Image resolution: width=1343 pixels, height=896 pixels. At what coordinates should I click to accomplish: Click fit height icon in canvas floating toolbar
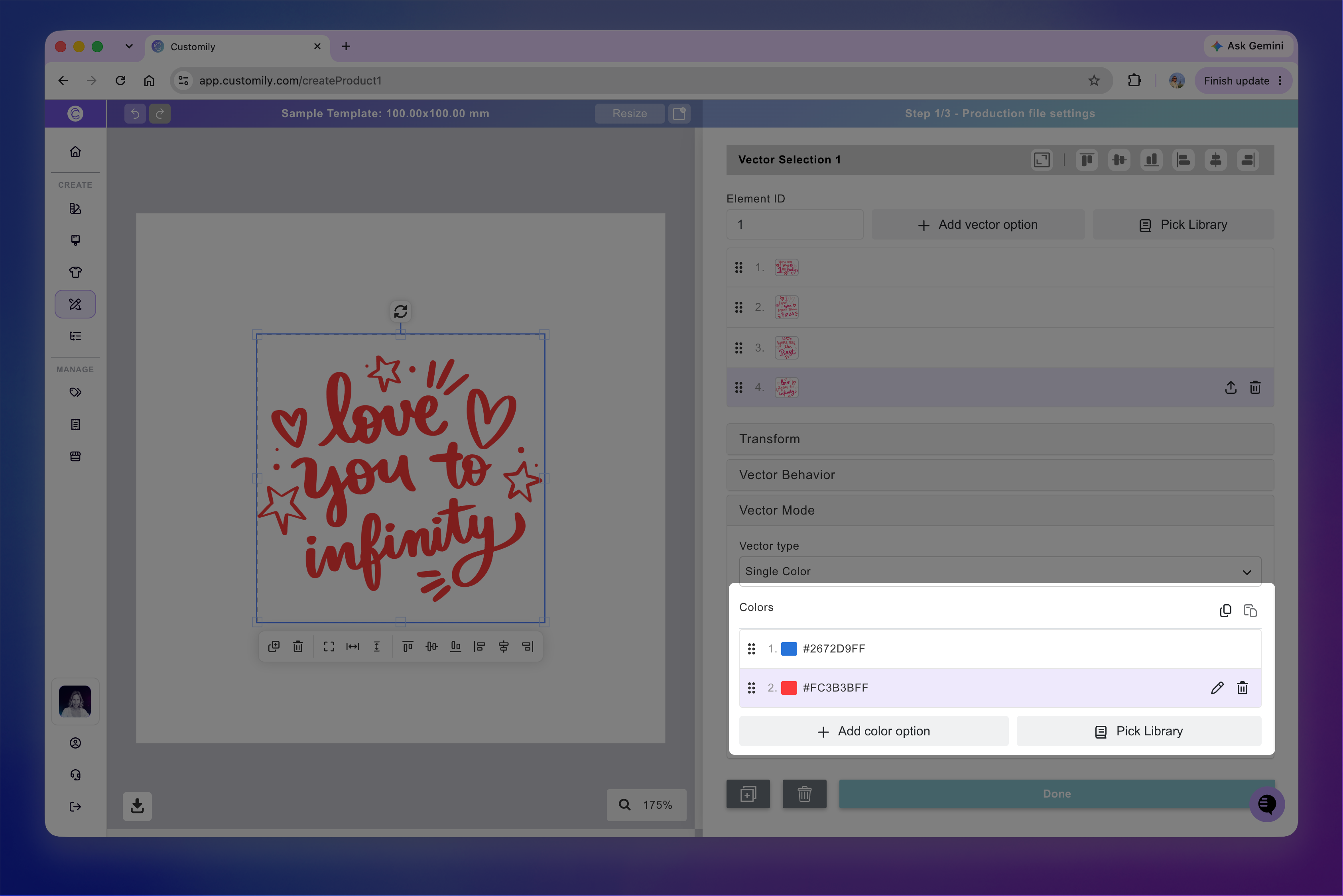(377, 646)
